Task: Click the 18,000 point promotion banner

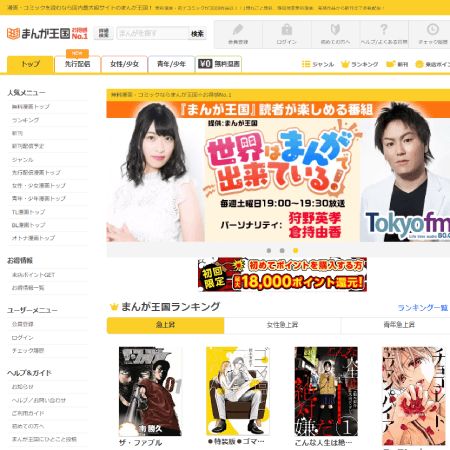Action: tap(282, 274)
